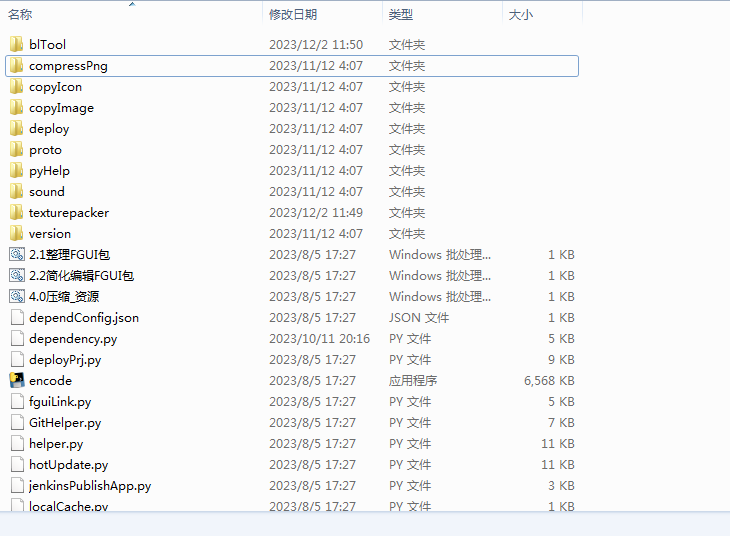Click the blTool folder icon
The height and width of the screenshot is (536, 730).
click(x=16, y=45)
